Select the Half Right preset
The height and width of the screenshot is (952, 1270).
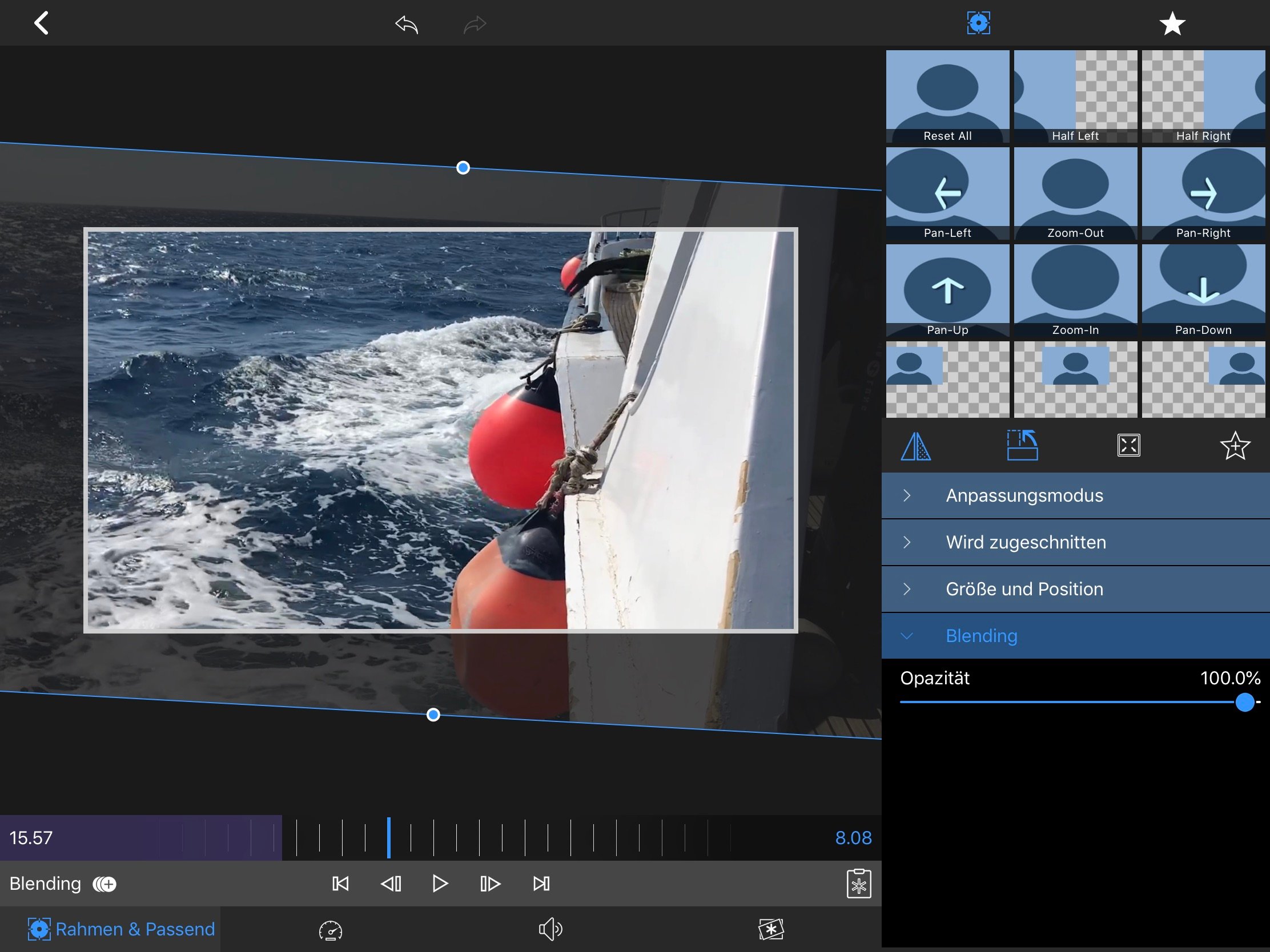(1201, 95)
